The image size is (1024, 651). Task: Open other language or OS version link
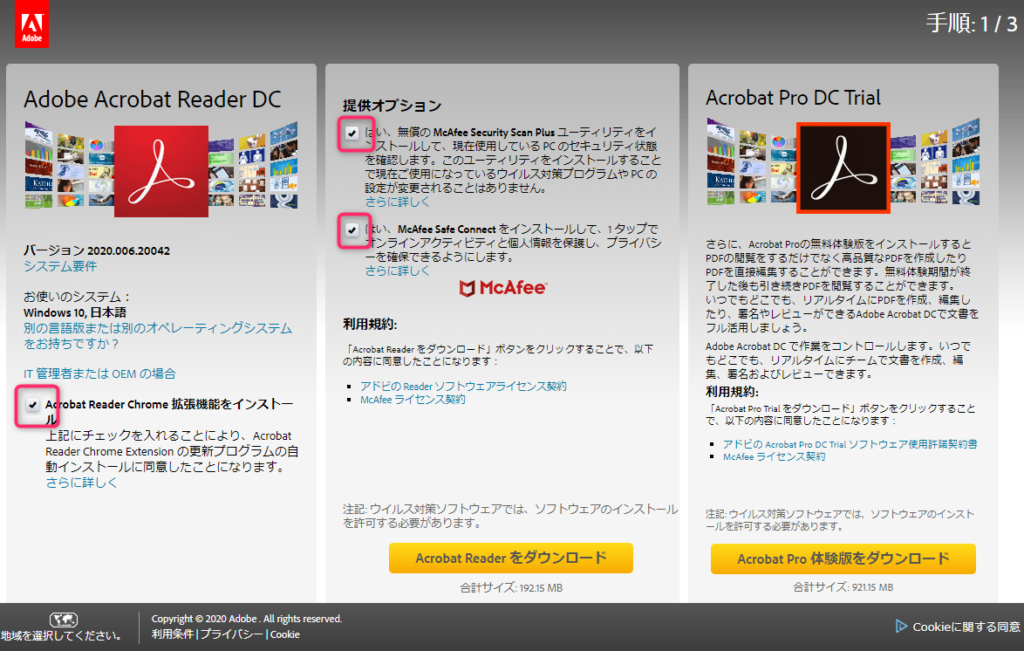(157, 336)
